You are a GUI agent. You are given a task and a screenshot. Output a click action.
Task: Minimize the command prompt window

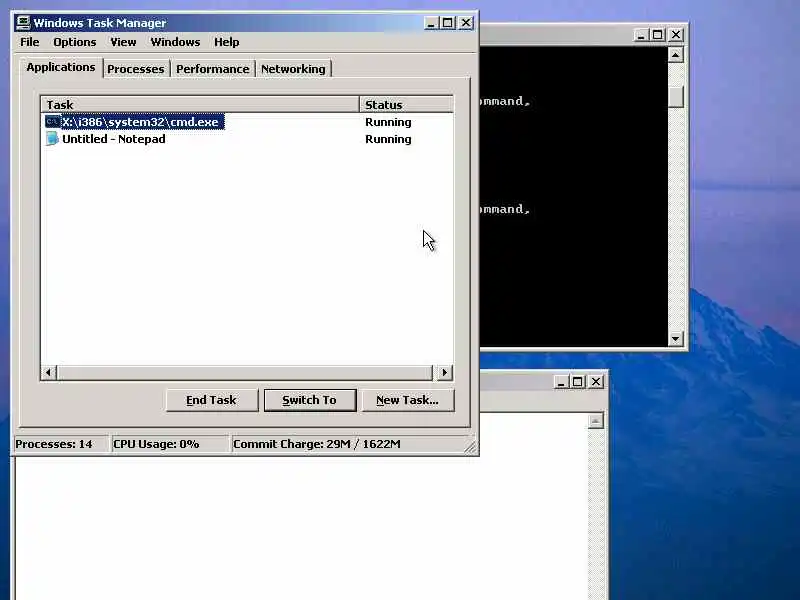(x=641, y=35)
